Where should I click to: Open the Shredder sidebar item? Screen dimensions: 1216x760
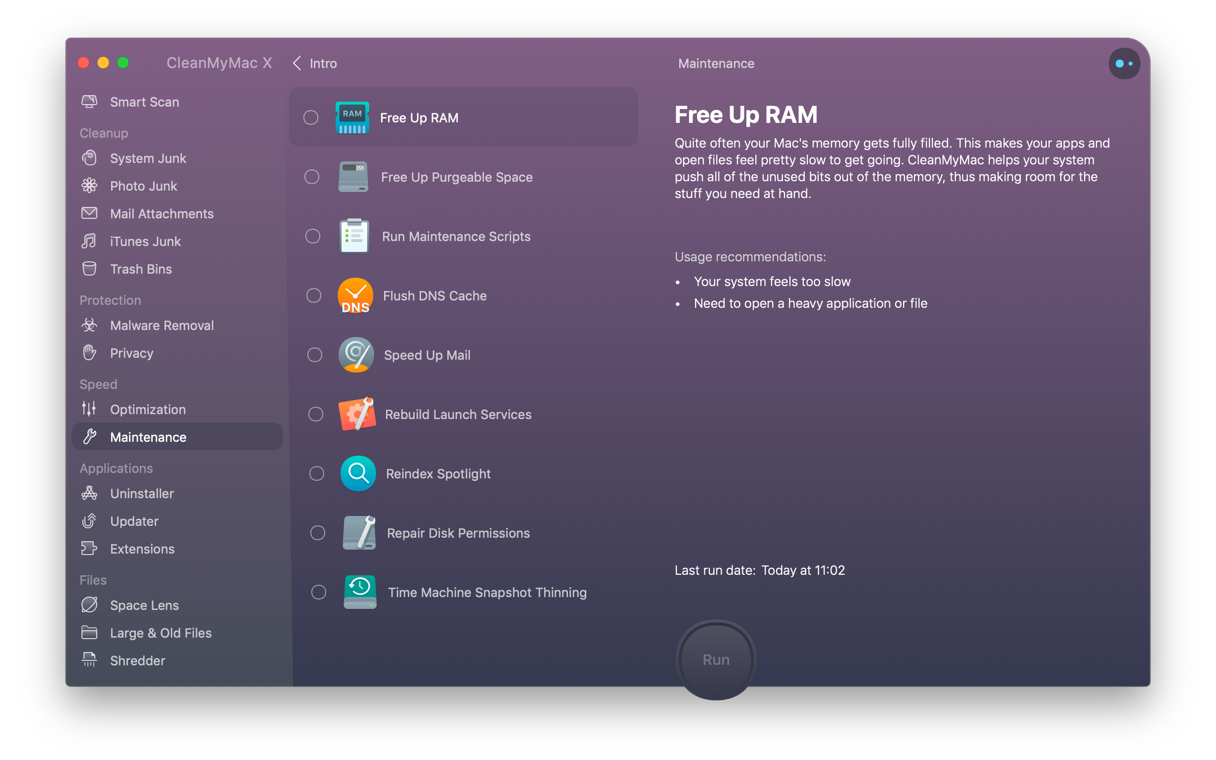(x=177, y=661)
